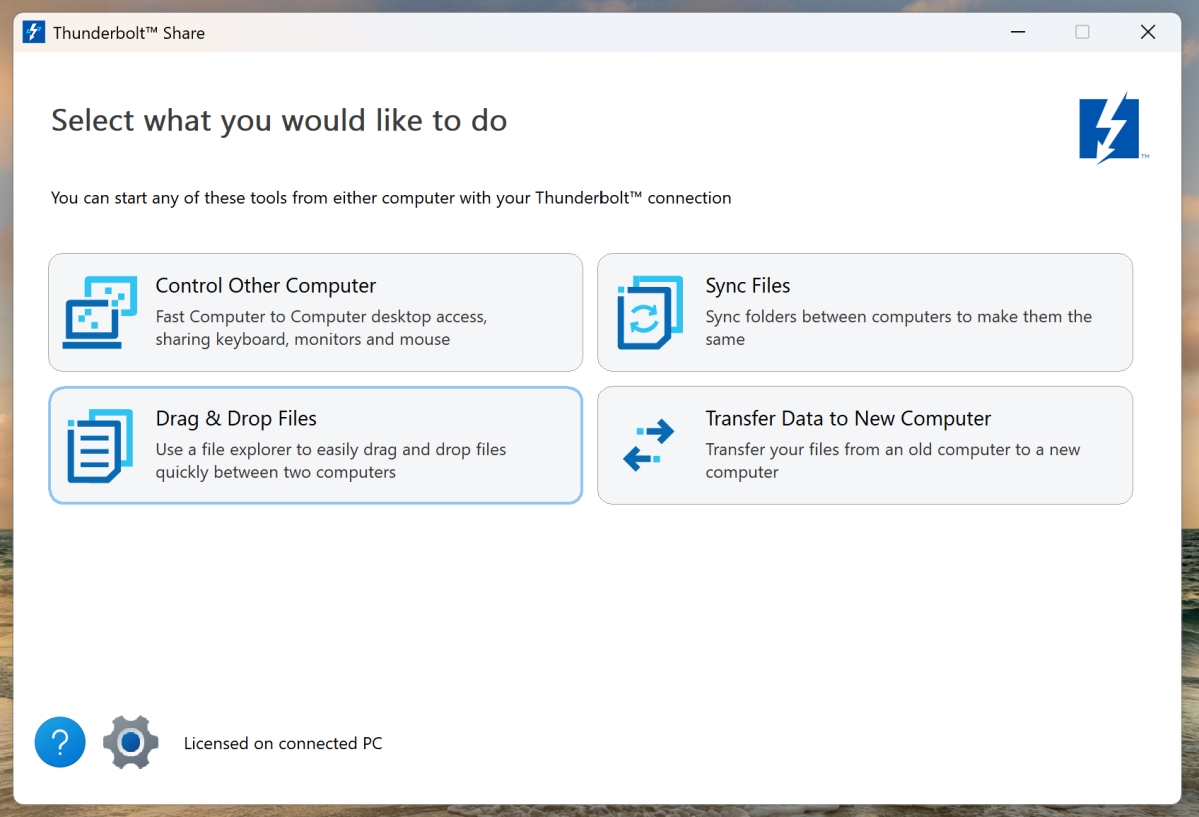Screen dimensions: 1199x817
Task: Click the Transfer Data arrows icon
Action: coord(648,444)
